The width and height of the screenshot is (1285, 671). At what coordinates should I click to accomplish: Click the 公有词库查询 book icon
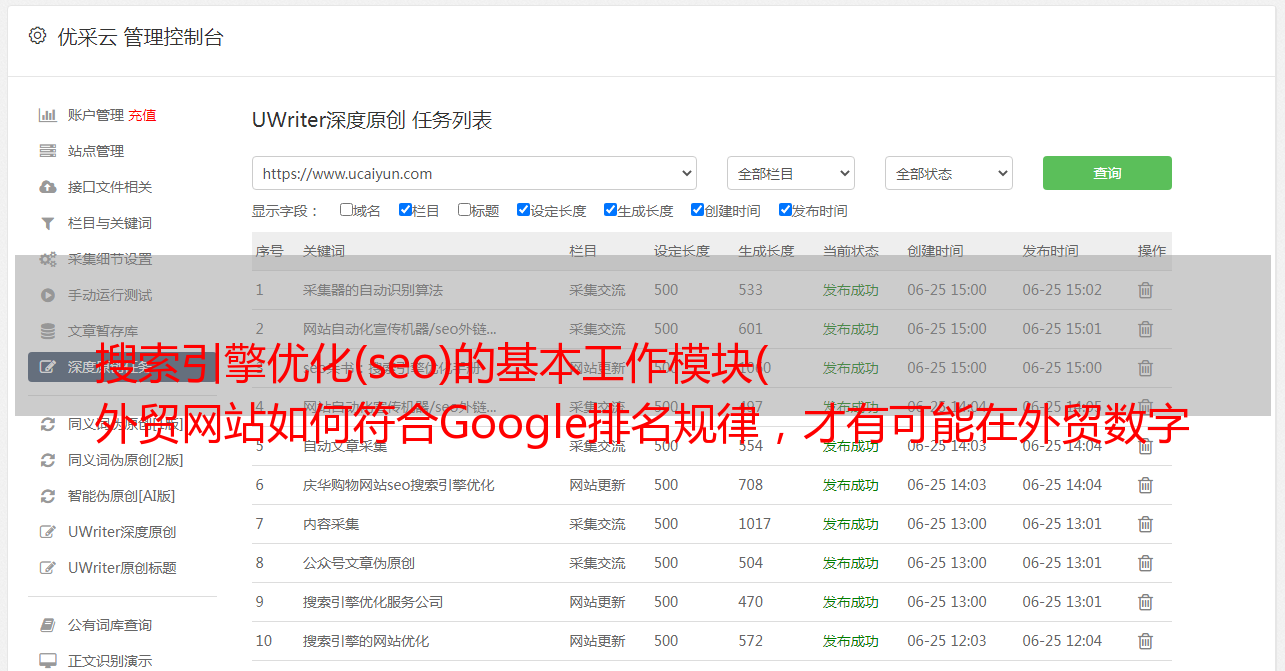pos(47,625)
